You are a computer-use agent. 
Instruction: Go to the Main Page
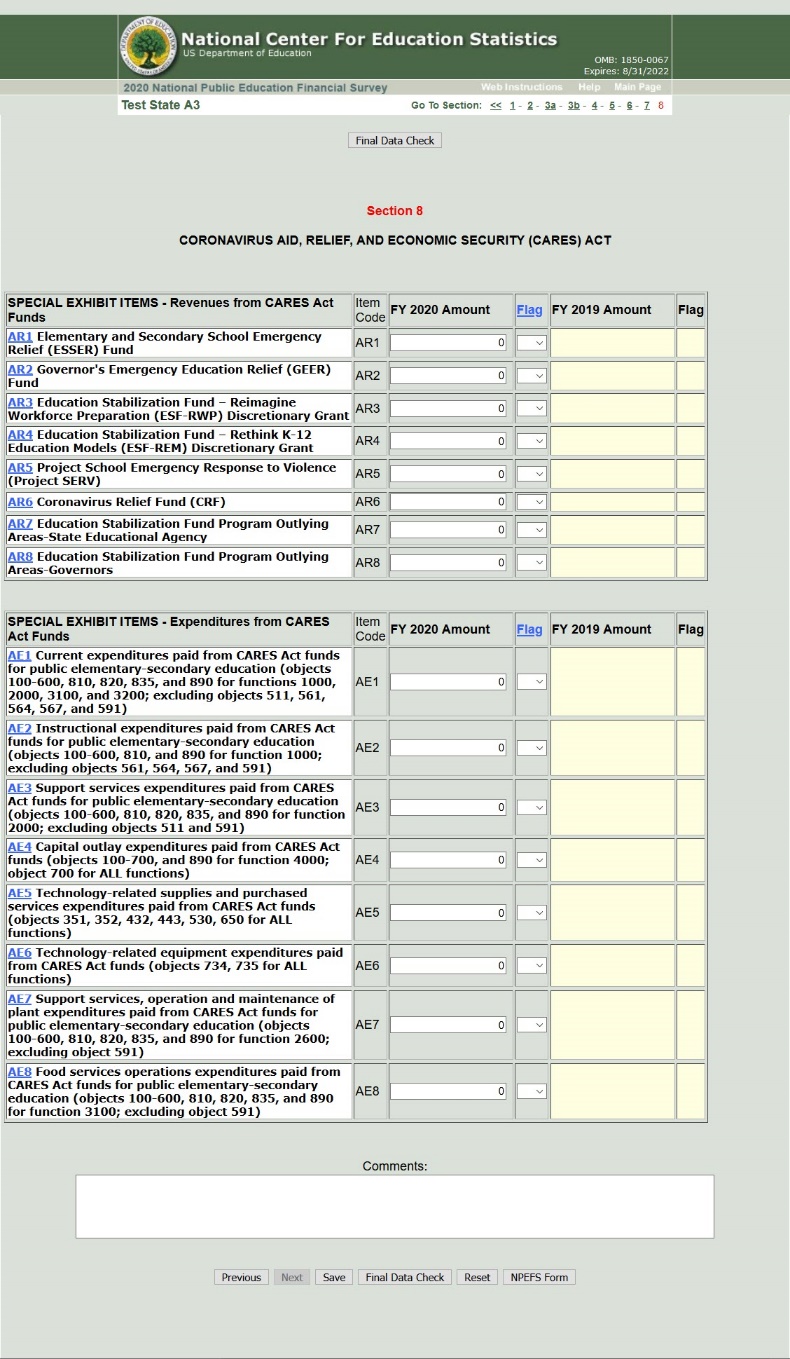pyautogui.click(x=637, y=88)
